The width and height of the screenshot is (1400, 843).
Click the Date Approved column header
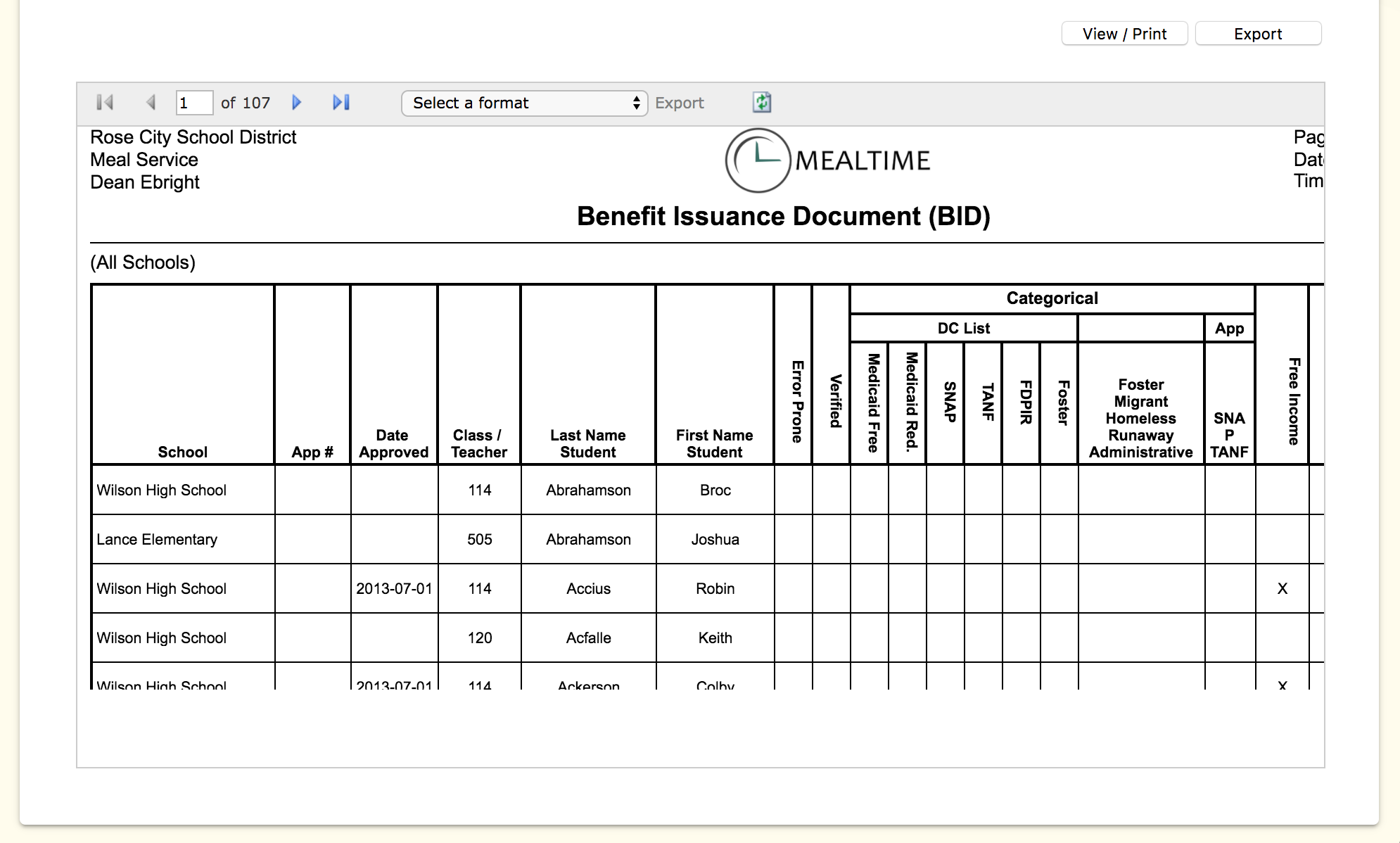point(393,444)
